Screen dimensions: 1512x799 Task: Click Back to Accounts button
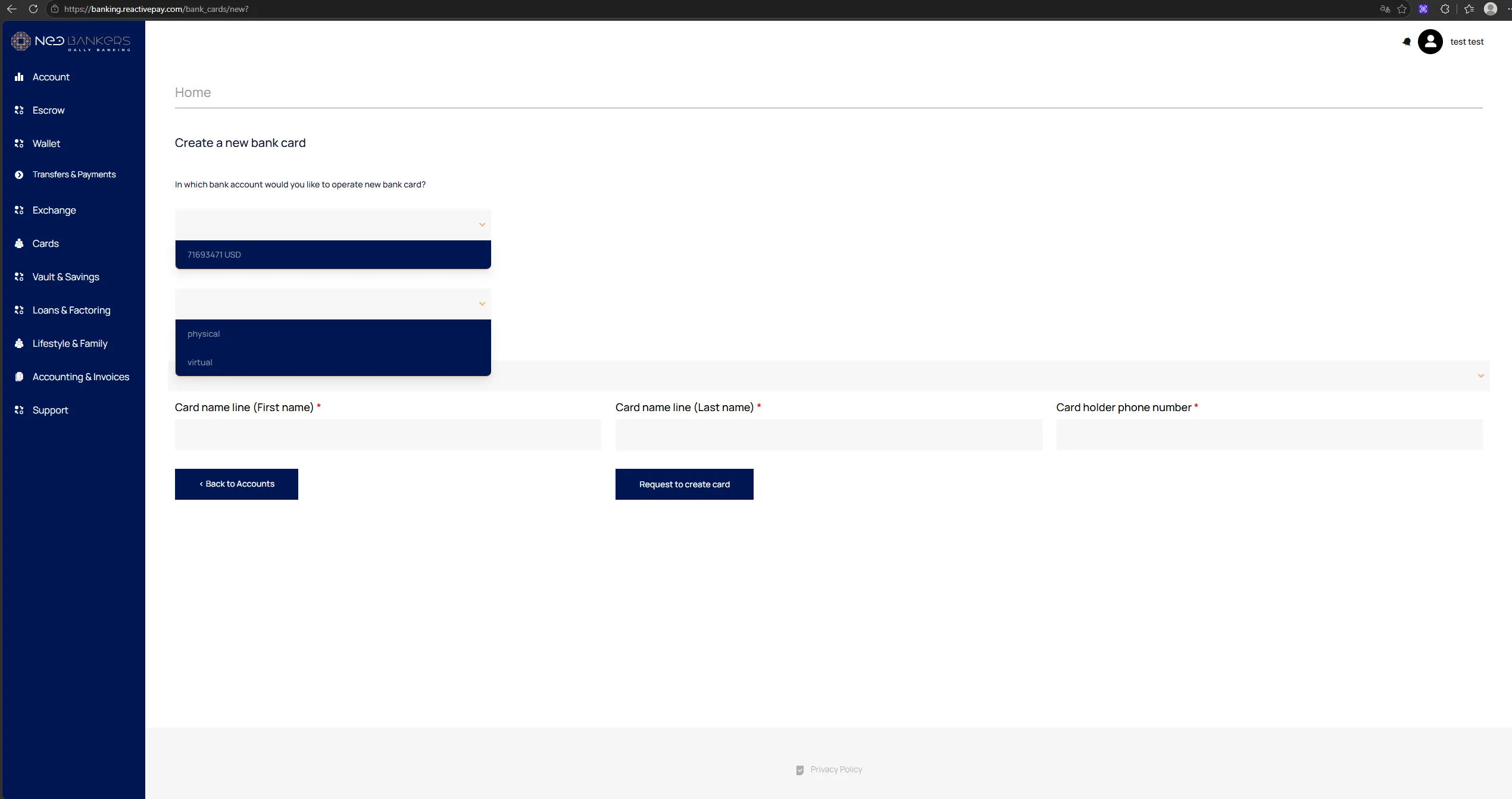tap(236, 484)
